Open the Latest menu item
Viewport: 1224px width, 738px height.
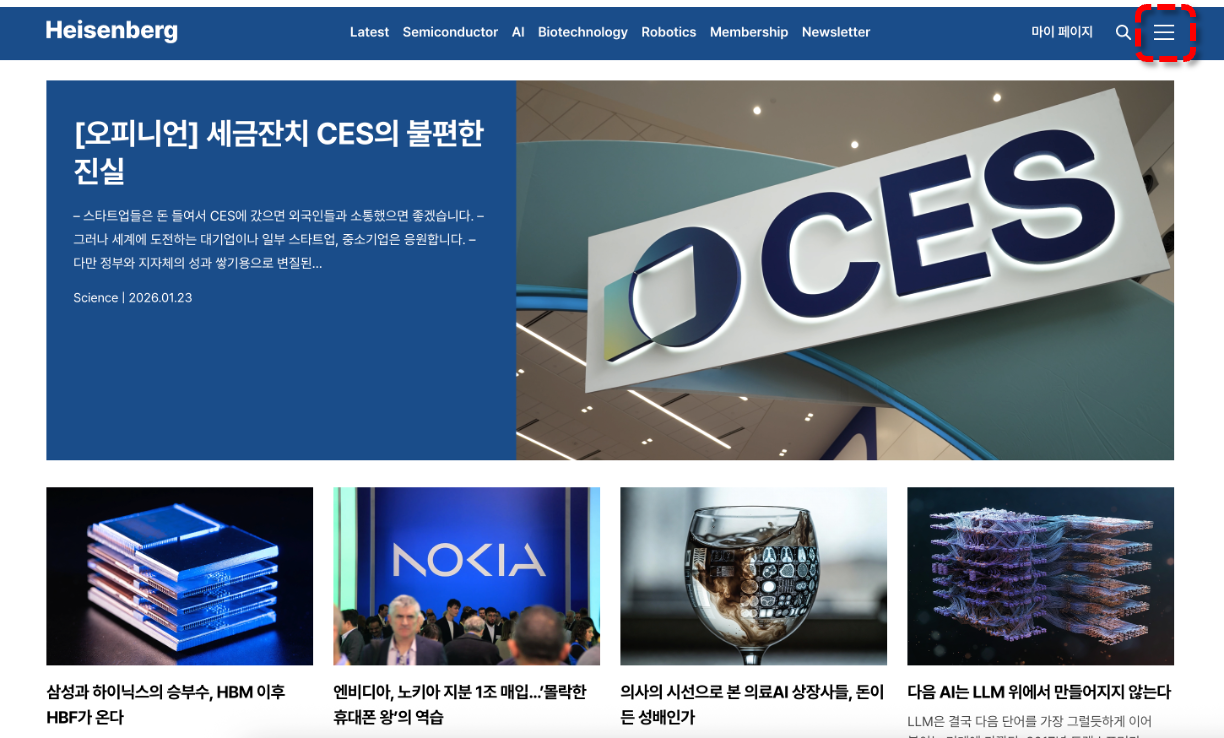coord(369,32)
